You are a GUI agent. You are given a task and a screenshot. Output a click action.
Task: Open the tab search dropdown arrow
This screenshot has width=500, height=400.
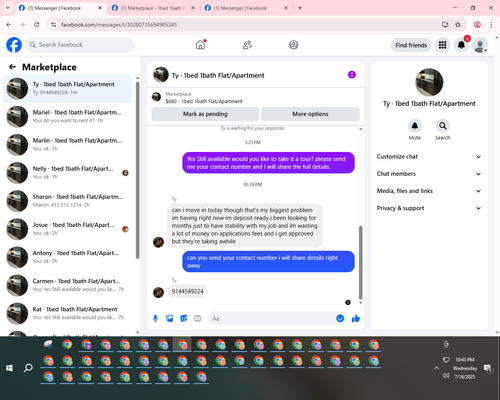tap(8, 8)
